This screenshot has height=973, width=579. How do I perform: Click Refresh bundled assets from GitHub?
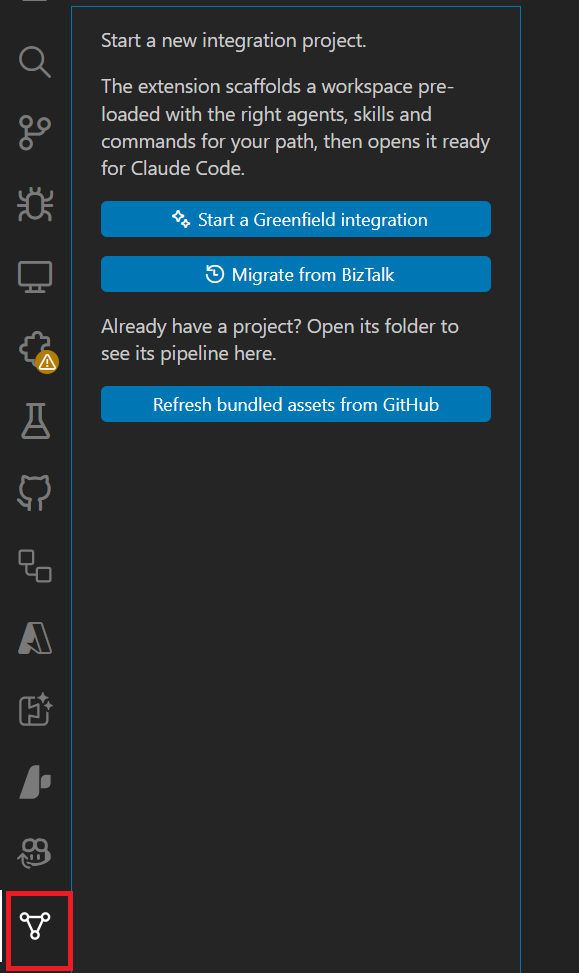point(296,404)
